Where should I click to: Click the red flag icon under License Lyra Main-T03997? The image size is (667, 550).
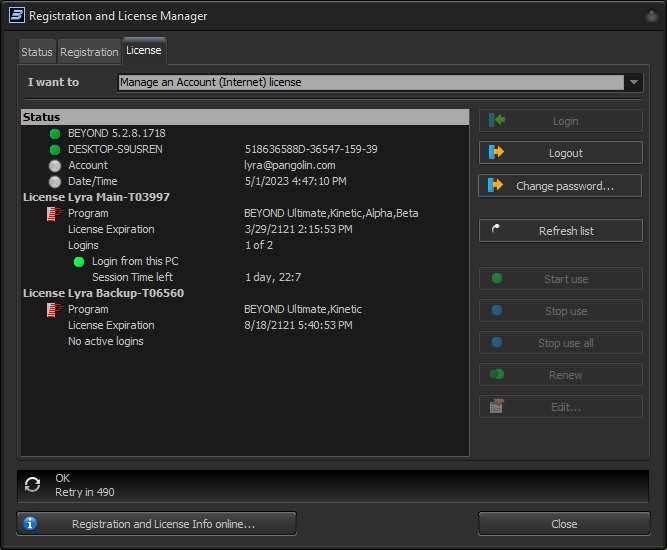coord(55,213)
